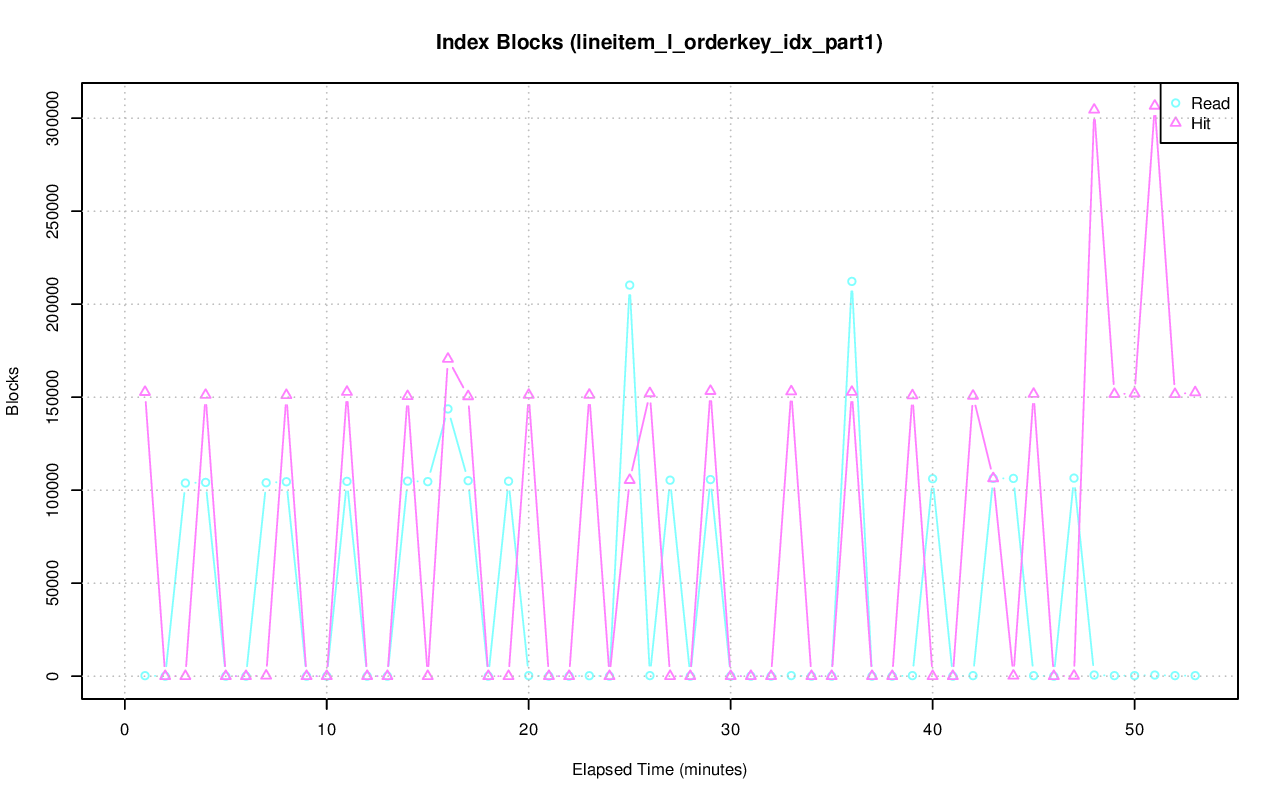
Task: Click the last Read circle at minute 53
Action: click(x=1195, y=676)
